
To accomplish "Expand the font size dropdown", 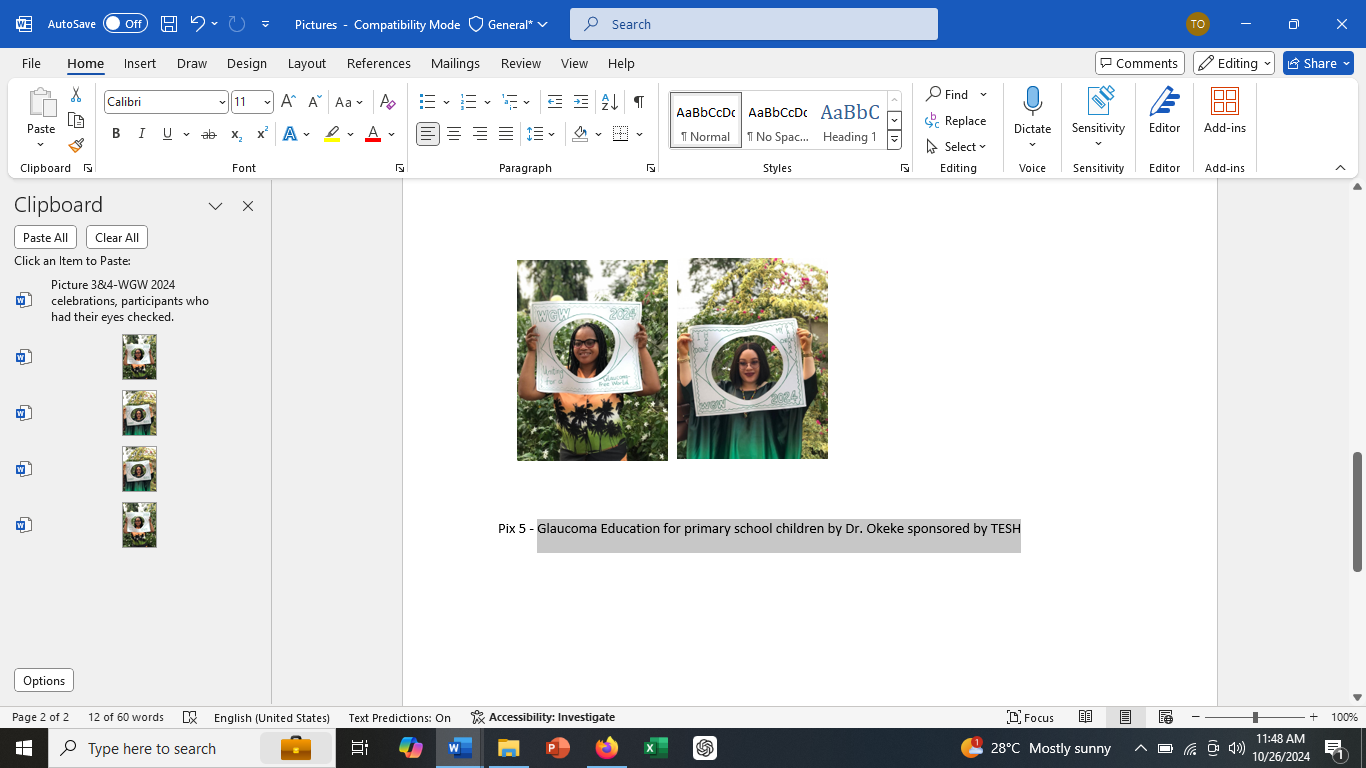I will [266, 102].
